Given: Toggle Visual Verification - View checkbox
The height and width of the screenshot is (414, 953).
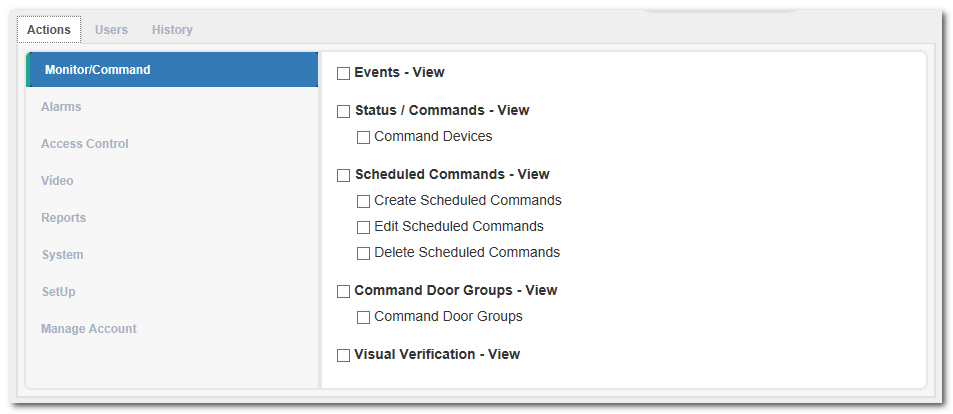Looking at the screenshot, I should 343,355.
